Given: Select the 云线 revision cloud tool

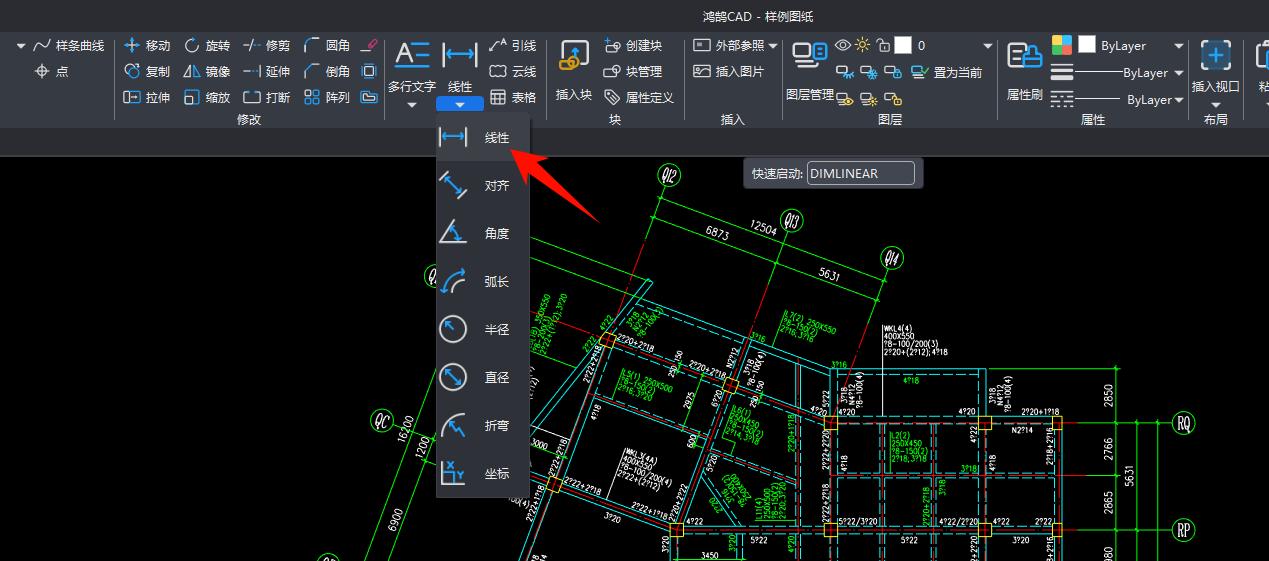Looking at the screenshot, I should click(x=513, y=72).
